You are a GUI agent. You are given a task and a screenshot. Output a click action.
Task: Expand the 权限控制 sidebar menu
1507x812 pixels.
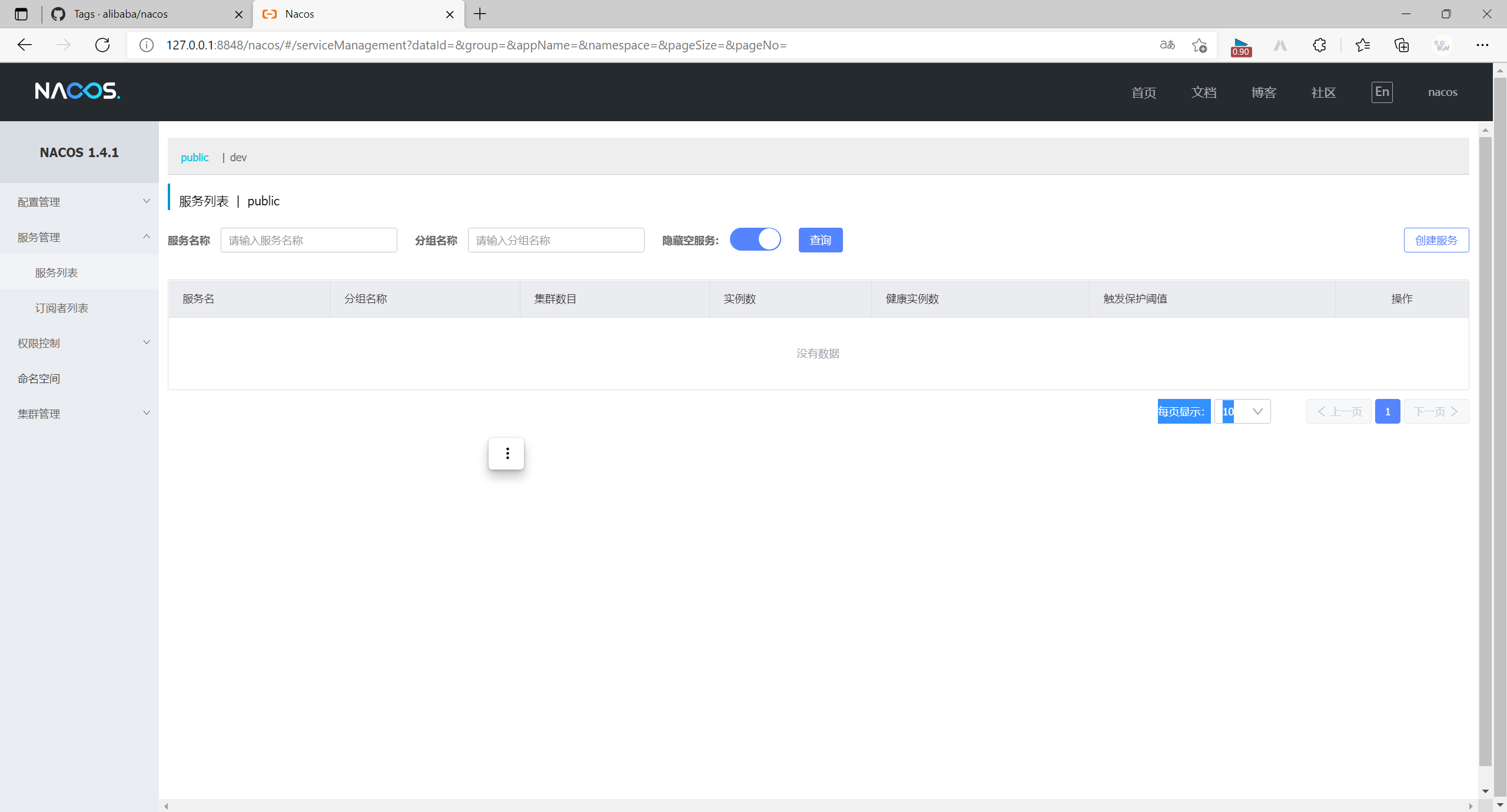(79, 343)
